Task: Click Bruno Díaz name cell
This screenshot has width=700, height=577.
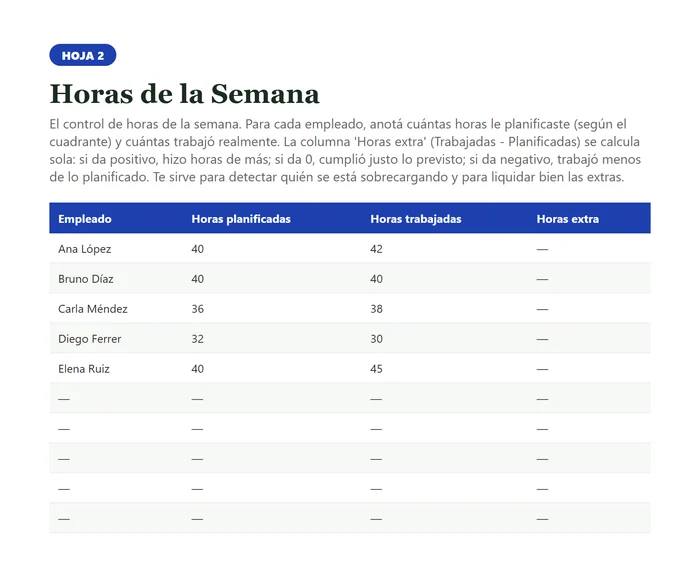Action: (86, 279)
